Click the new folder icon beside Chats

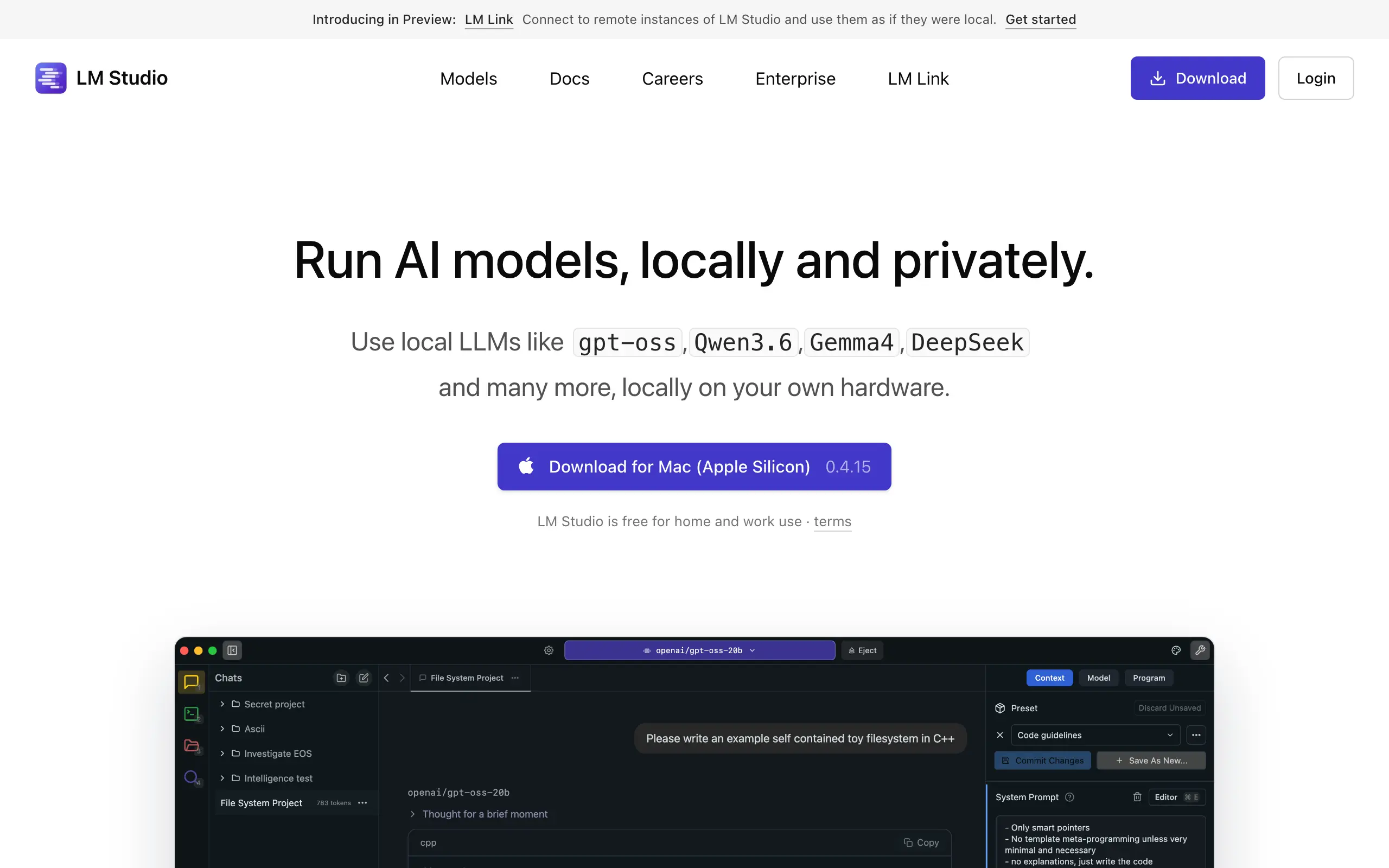[341, 678]
